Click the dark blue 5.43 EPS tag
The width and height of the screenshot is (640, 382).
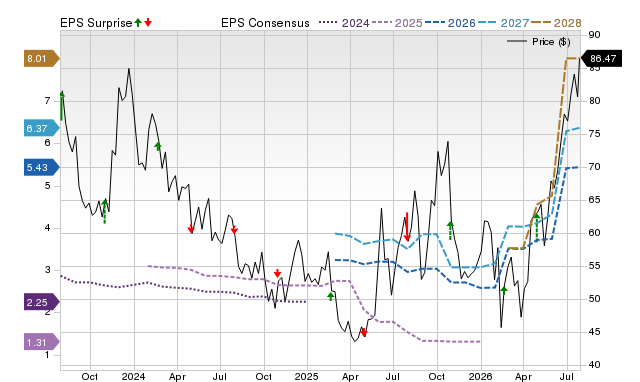tap(42, 168)
